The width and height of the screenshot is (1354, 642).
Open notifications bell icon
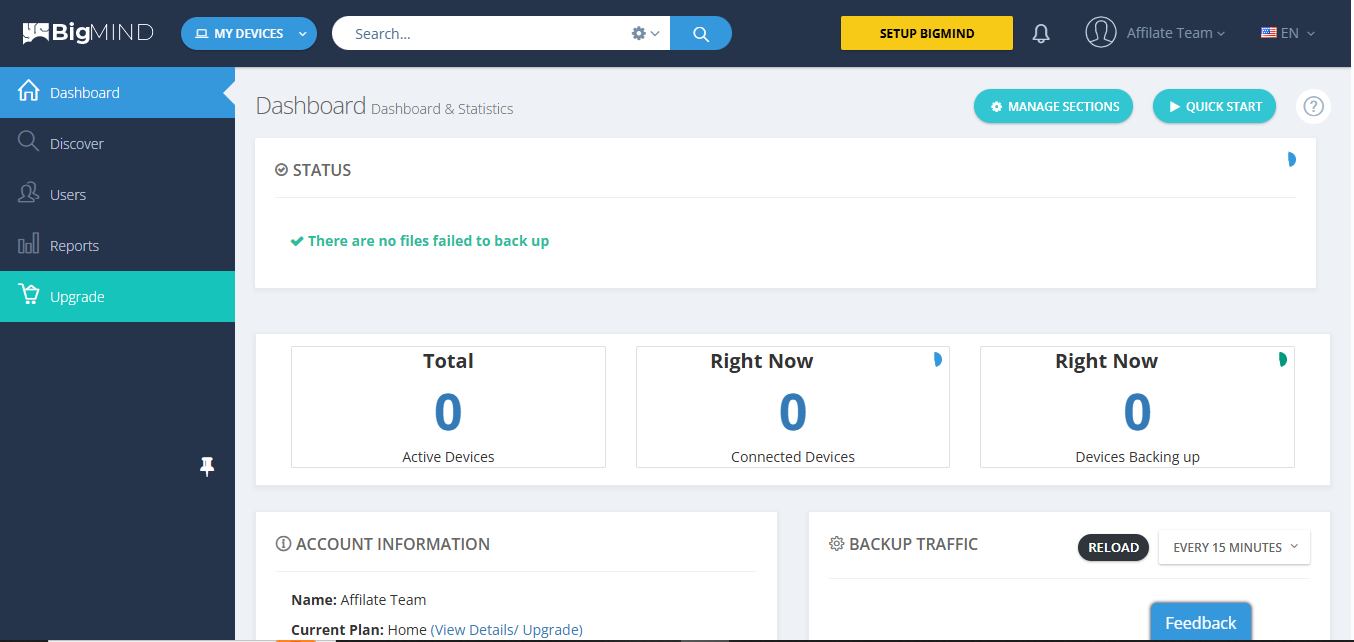(1041, 33)
